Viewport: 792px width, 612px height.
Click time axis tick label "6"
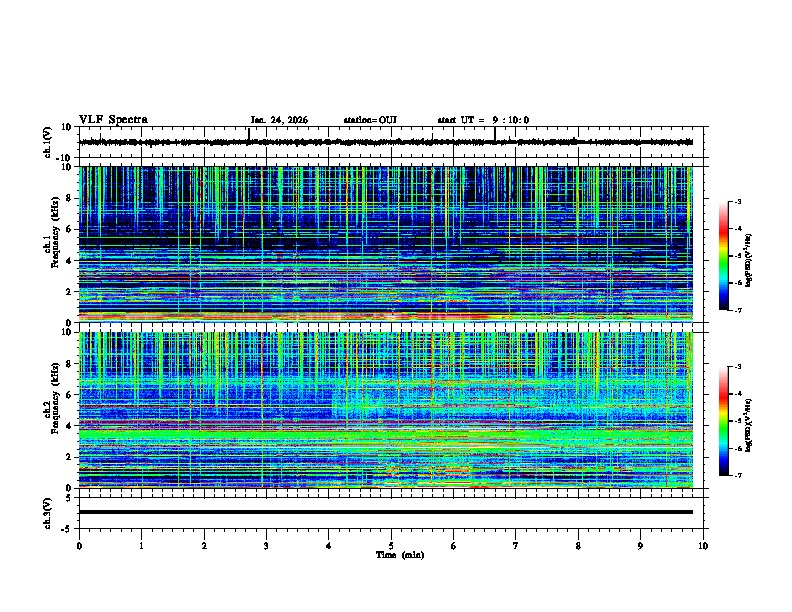click(454, 546)
